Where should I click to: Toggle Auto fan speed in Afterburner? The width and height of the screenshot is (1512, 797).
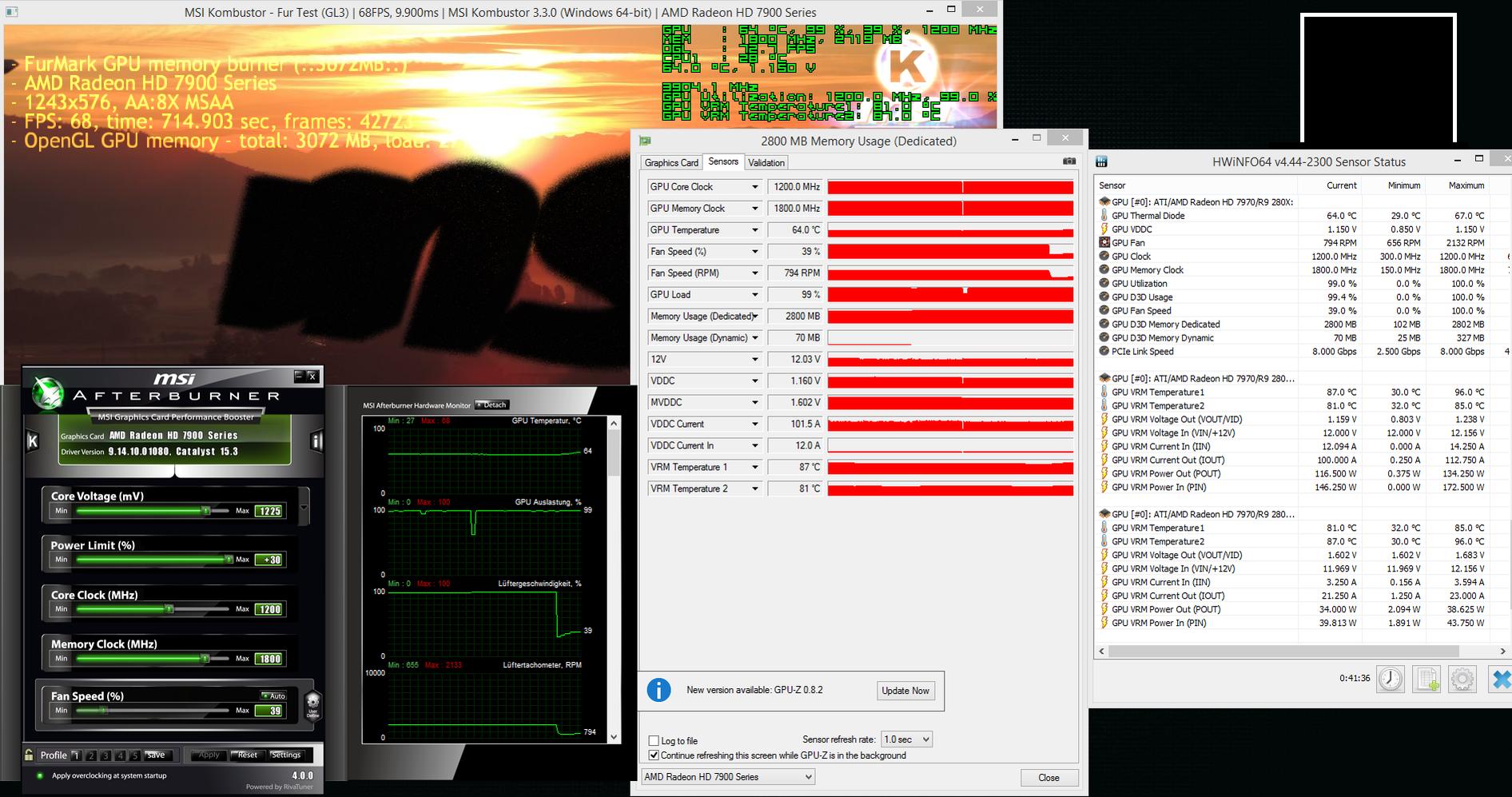pyautogui.click(x=273, y=695)
